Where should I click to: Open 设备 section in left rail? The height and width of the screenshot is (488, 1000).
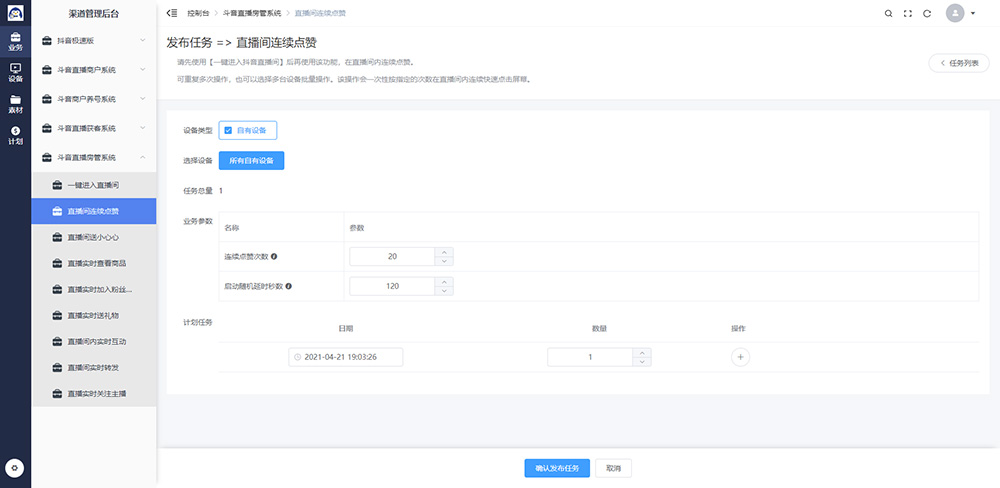pos(15,72)
